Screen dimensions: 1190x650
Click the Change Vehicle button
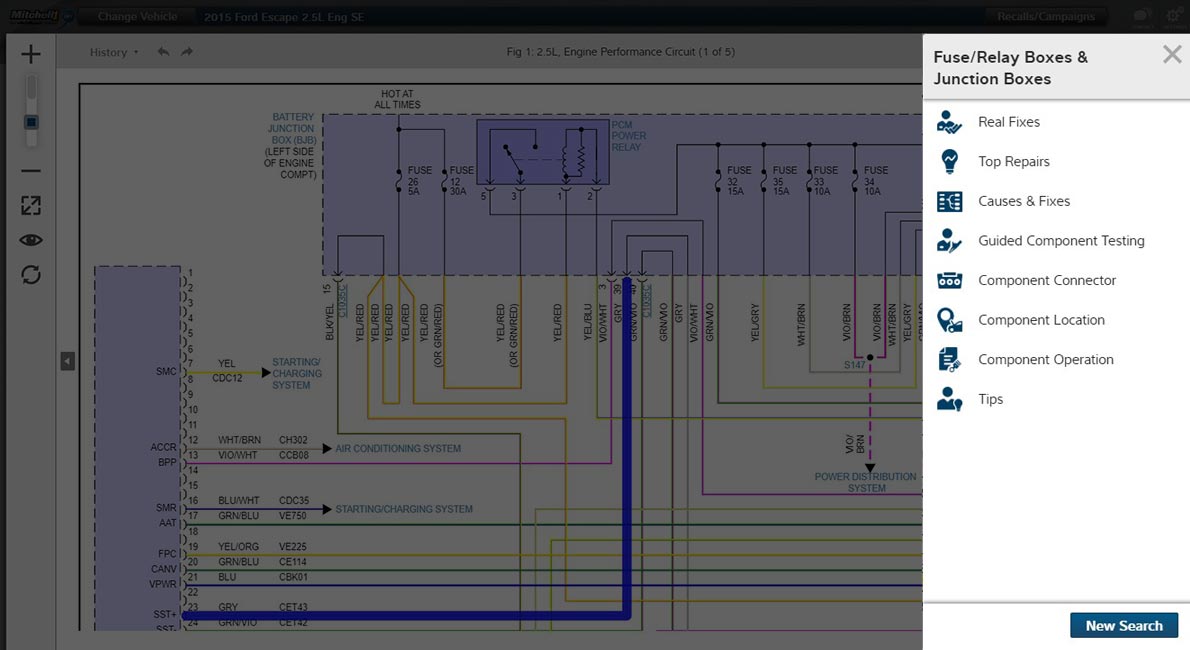click(x=137, y=17)
